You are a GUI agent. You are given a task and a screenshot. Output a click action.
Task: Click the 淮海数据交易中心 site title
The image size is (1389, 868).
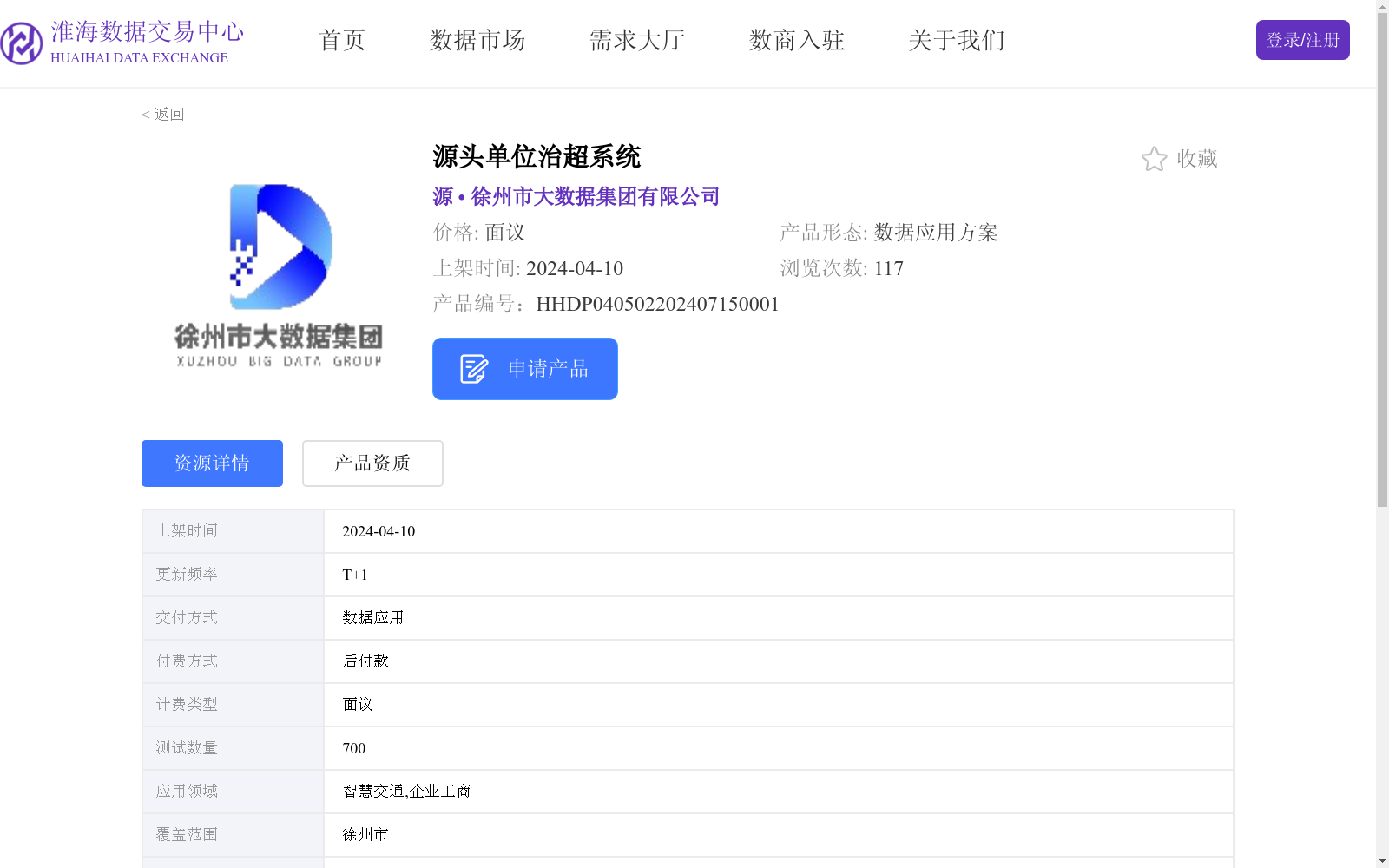(x=147, y=32)
